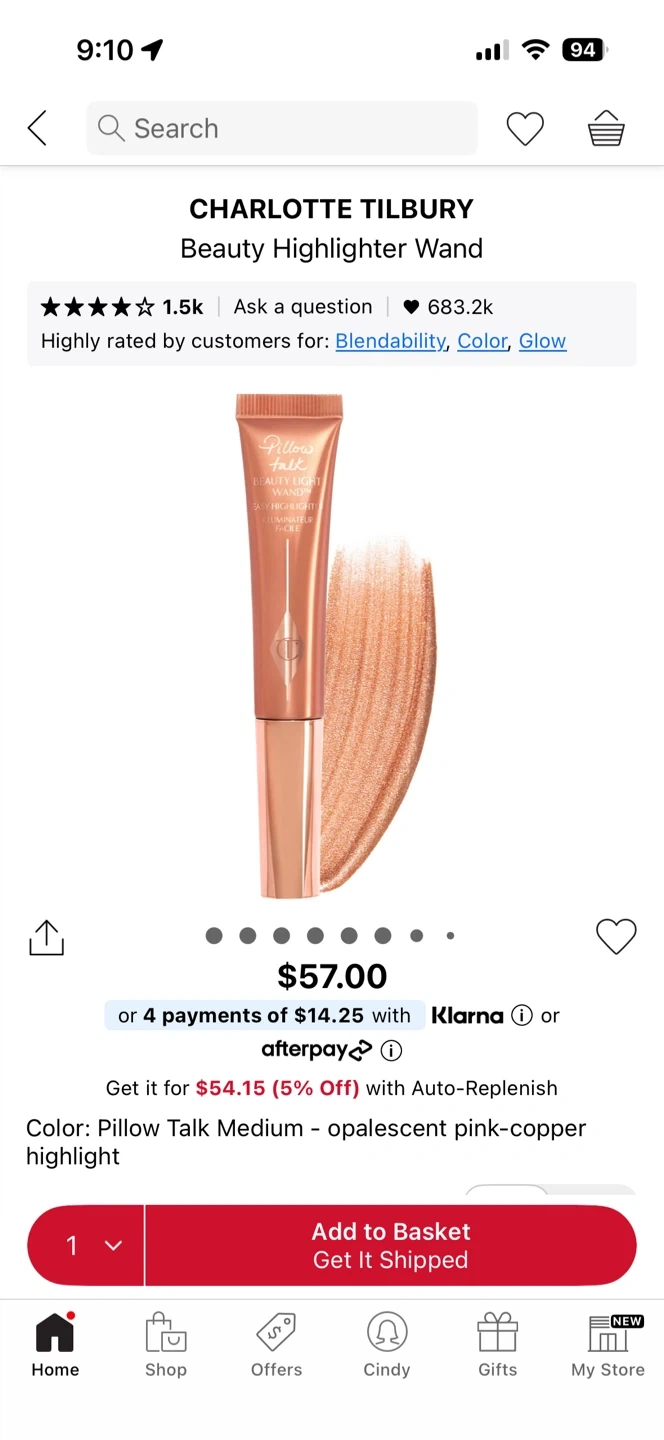Switch to the Shop tab
The width and height of the screenshot is (664, 1440).
click(x=166, y=1345)
